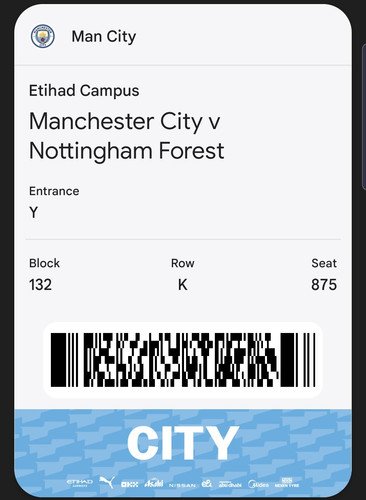The height and width of the screenshot is (500, 366).
Task: Click the Man City header title
Action: [104, 37]
